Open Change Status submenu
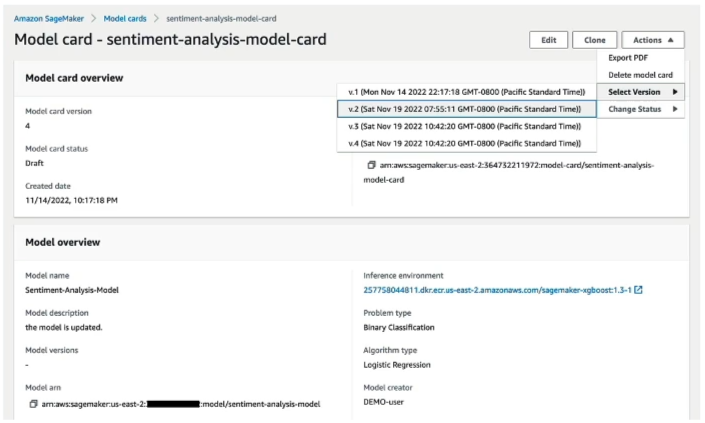Image resolution: width=705 pixels, height=423 pixels. tap(641, 109)
